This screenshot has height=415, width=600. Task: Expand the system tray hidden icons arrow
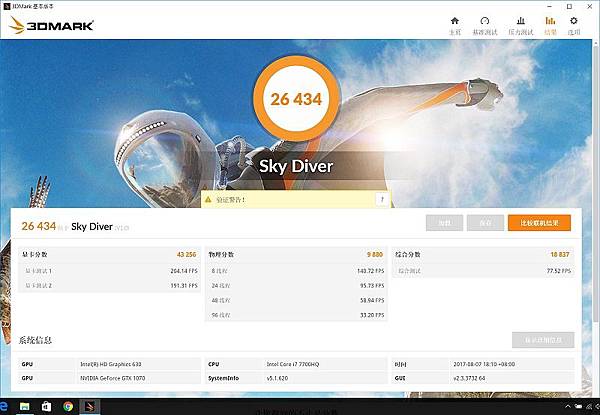pyautogui.click(x=568, y=407)
